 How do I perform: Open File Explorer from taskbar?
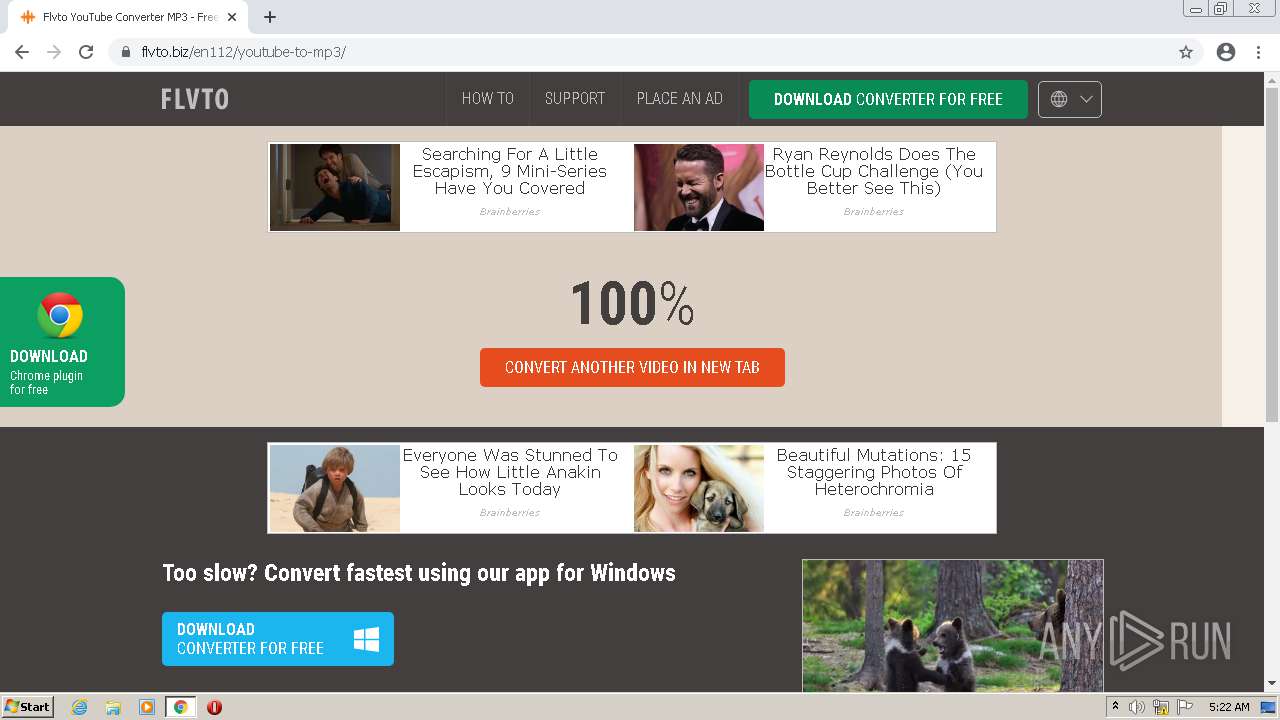pyautogui.click(x=113, y=707)
